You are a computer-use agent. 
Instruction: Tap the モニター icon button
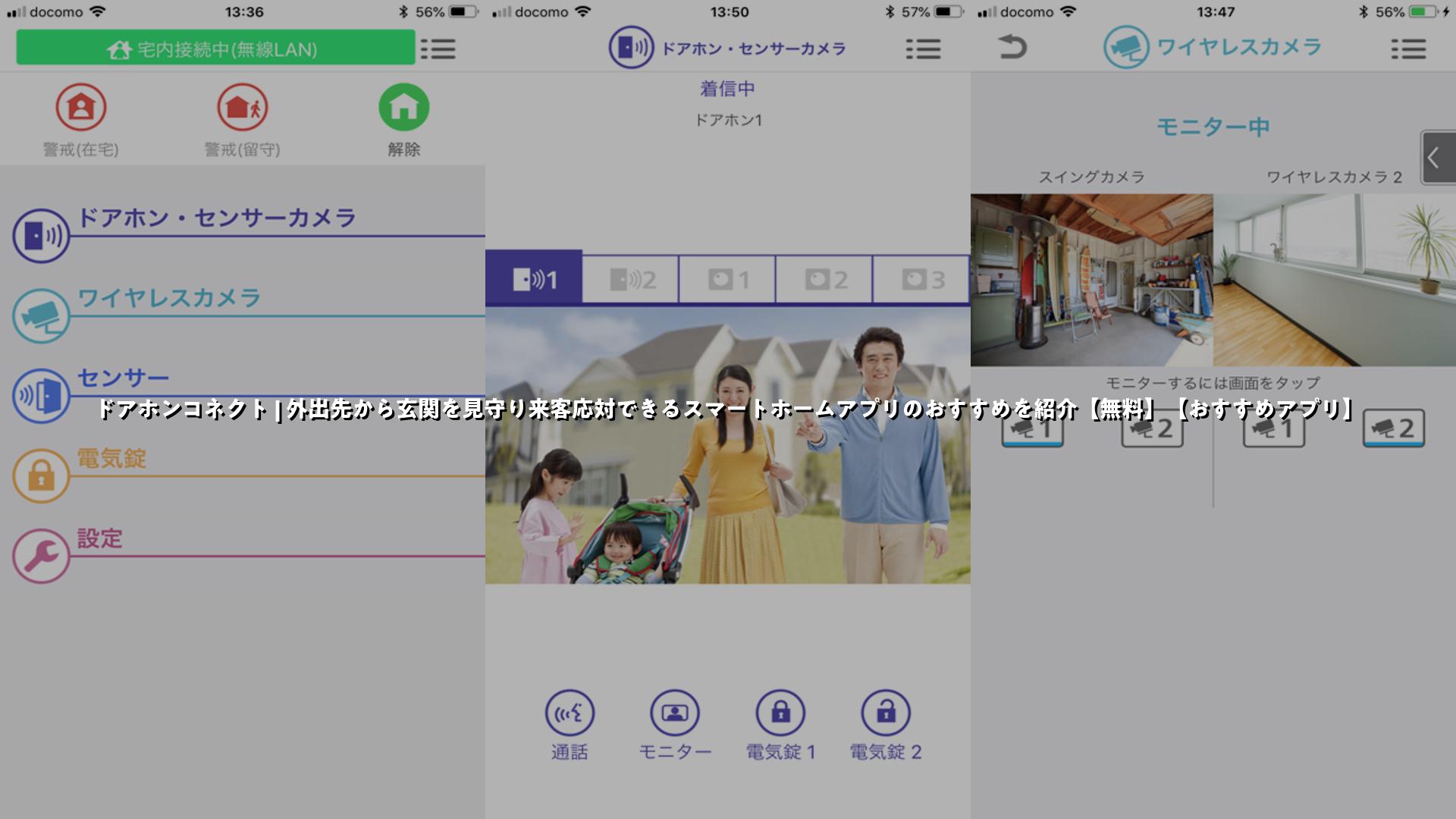click(675, 713)
